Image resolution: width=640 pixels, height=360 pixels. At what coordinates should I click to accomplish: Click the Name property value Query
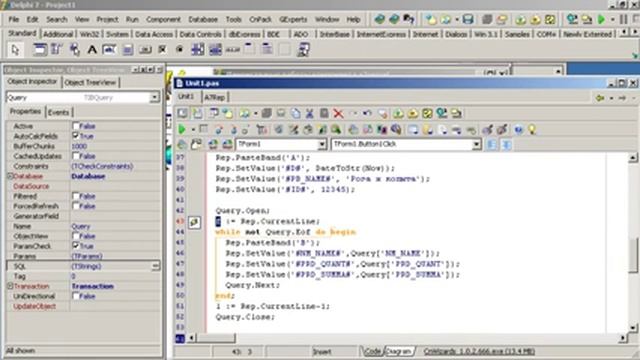coord(81,226)
